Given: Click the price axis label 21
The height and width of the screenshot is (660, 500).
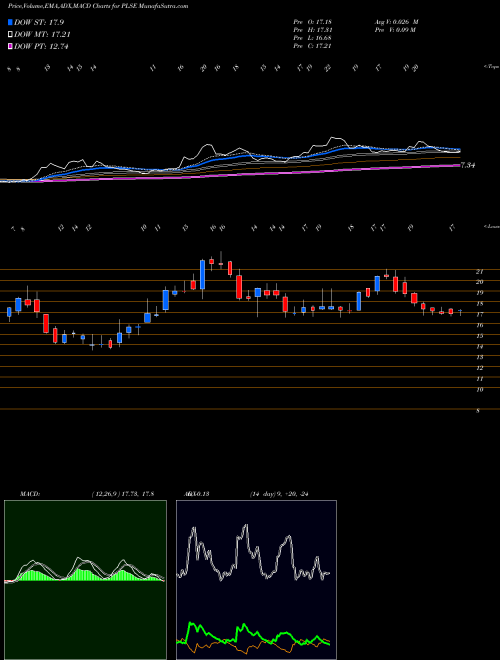Looking at the screenshot, I should point(479,271).
